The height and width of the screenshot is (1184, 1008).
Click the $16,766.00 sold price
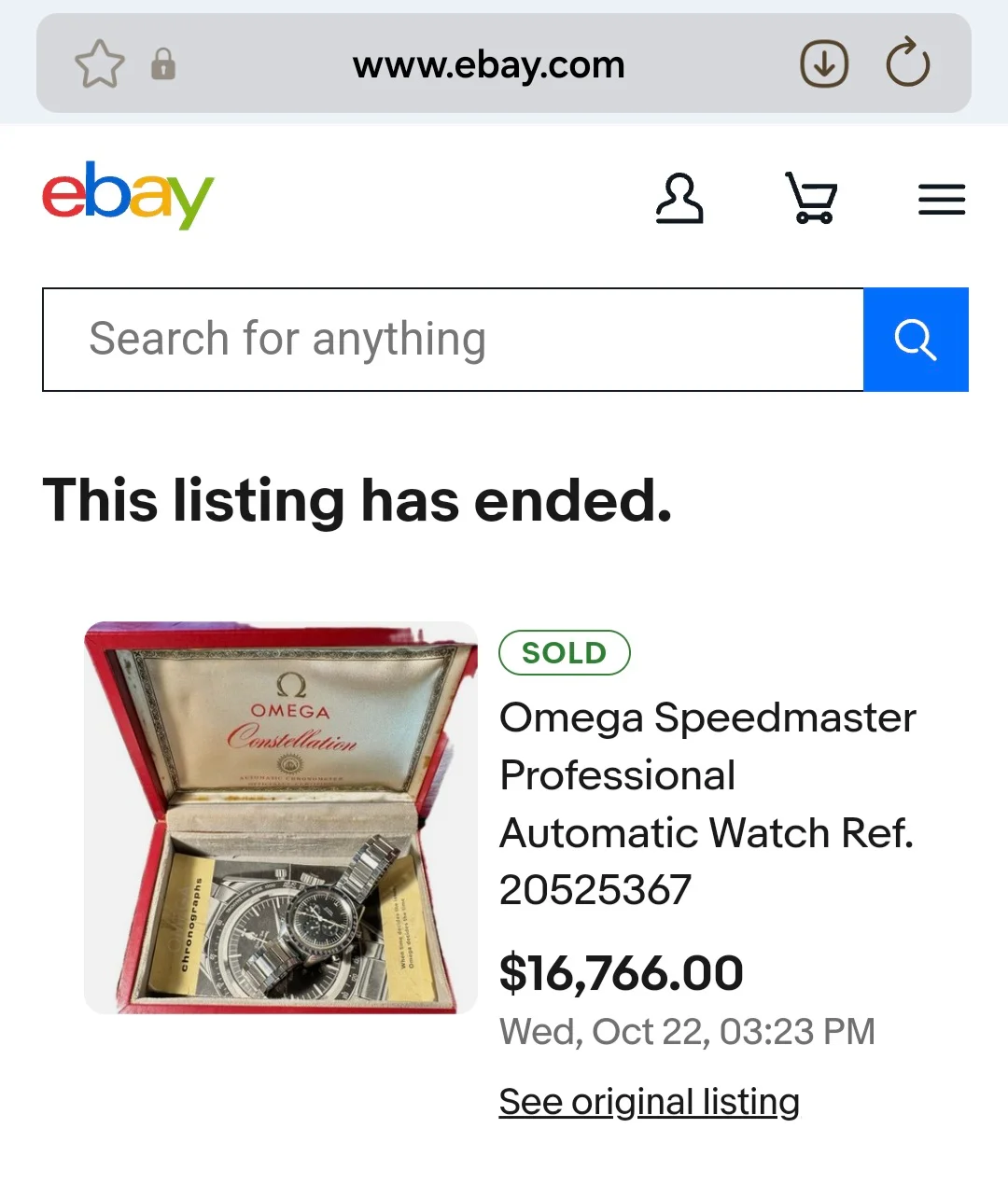621,973
